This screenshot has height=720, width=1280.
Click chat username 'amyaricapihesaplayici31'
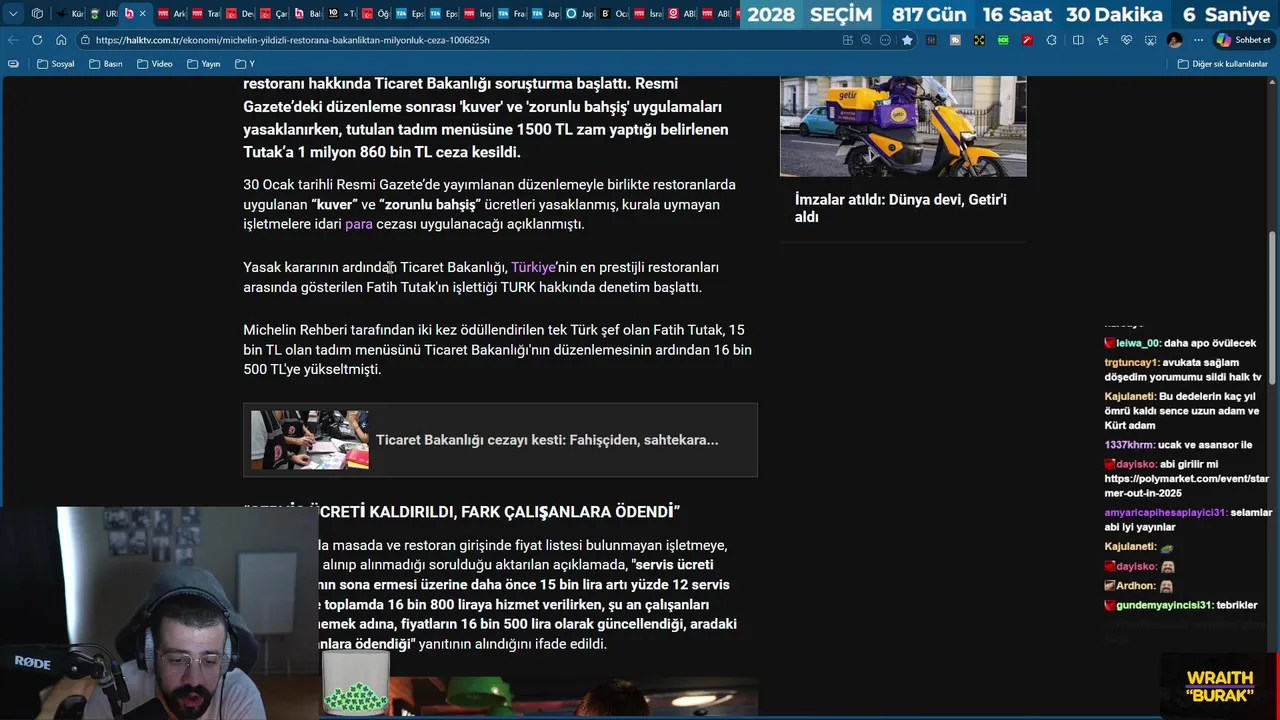pyautogui.click(x=1165, y=512)
